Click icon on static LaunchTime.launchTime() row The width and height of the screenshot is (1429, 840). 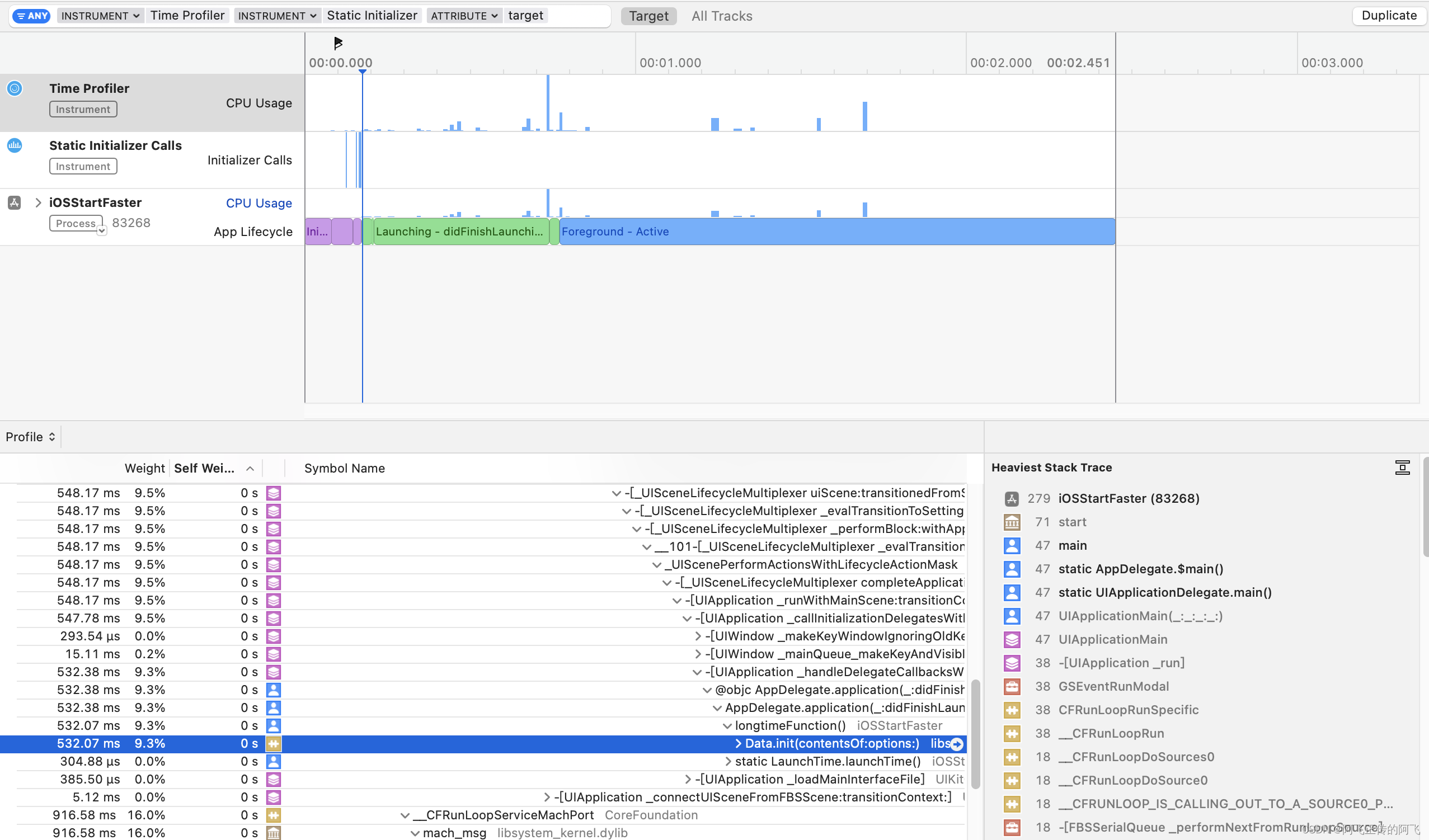point(274,762)
